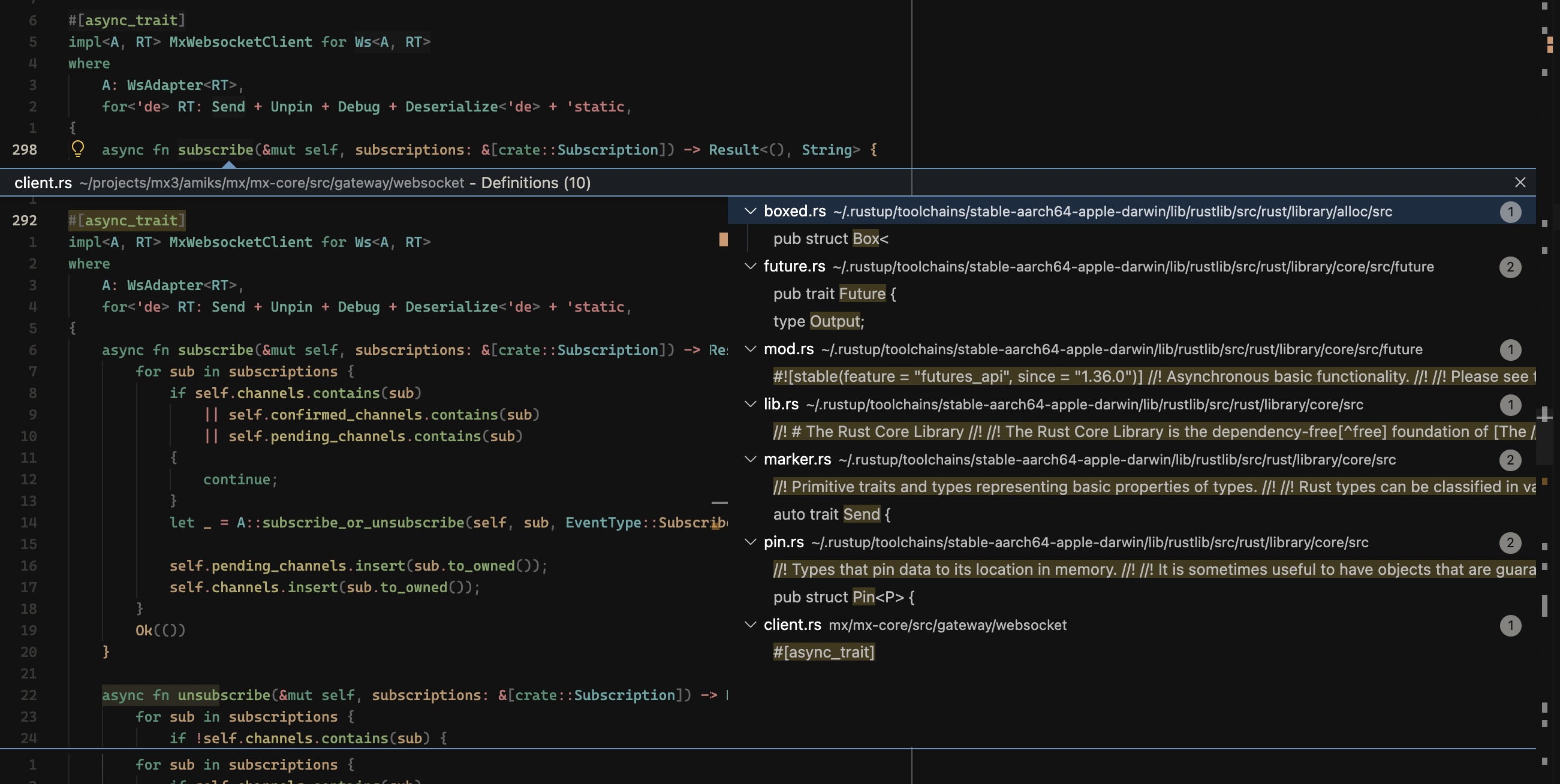The image size is (1560, 784).
Task: Select the '#[async_trait]' result under client.rs
Action: [823, 653]
